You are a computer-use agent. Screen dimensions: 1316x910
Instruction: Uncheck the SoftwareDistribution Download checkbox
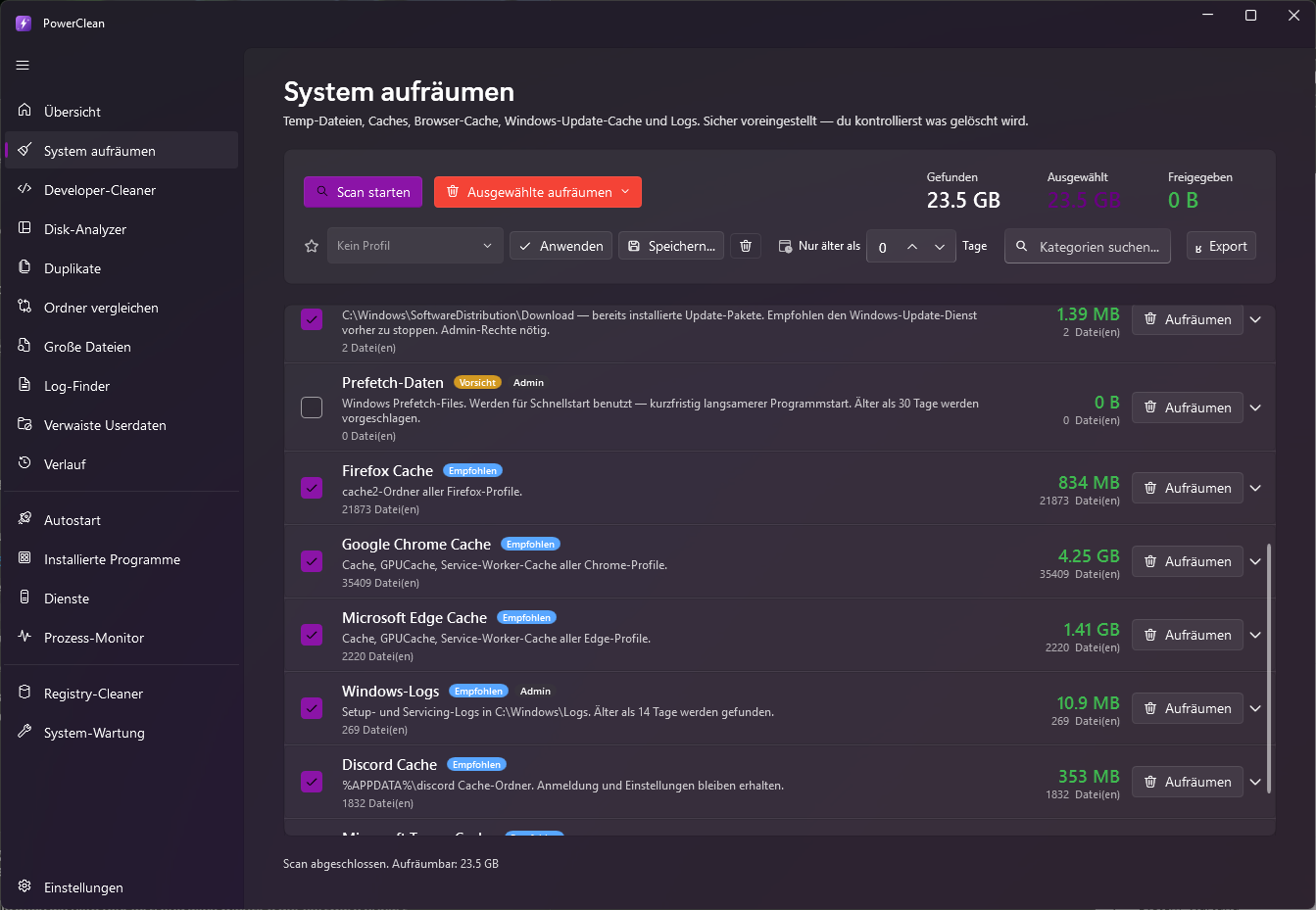[x=312, y=319]
